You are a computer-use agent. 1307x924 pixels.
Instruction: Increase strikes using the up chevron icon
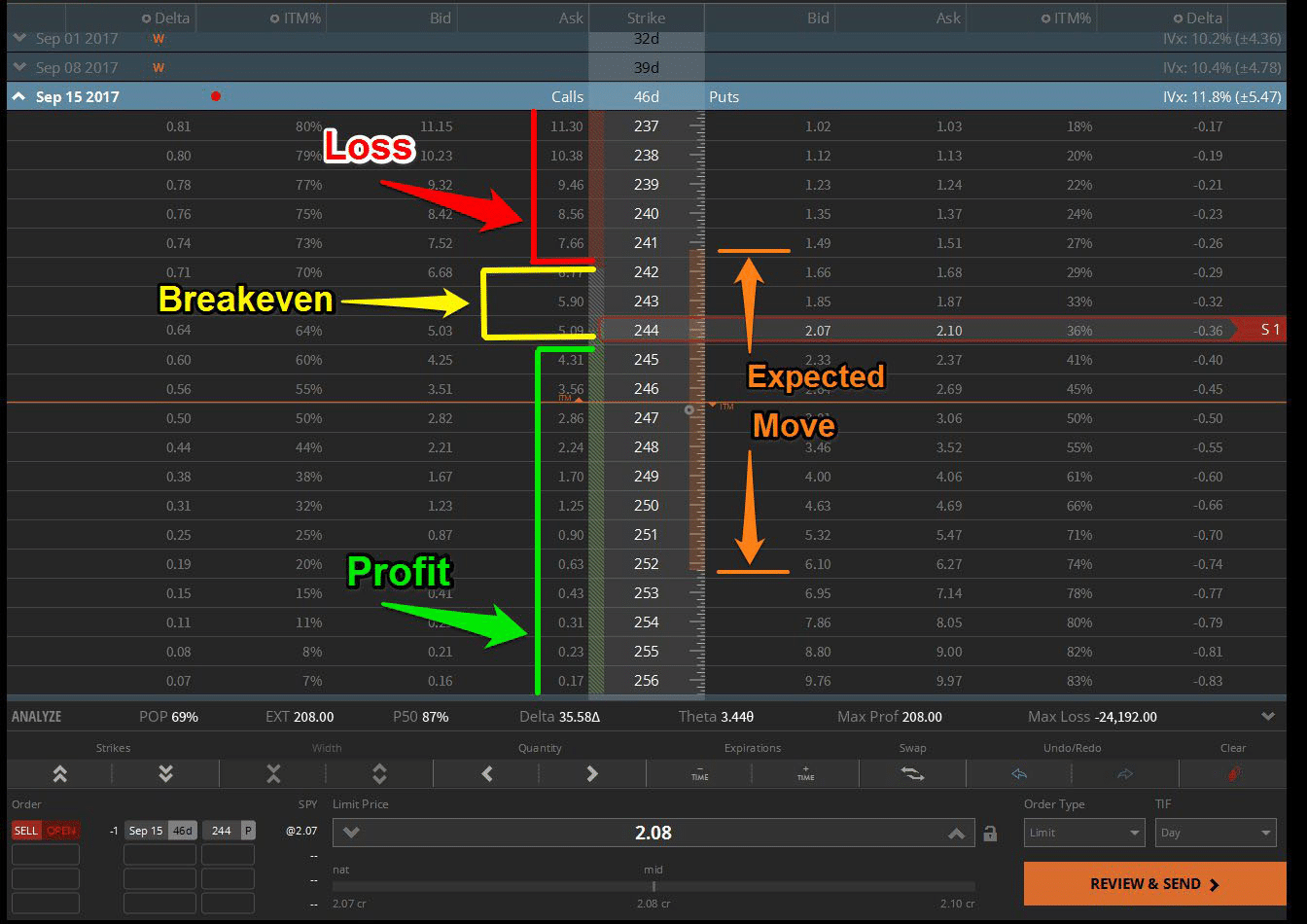click(x=59, y=773)
